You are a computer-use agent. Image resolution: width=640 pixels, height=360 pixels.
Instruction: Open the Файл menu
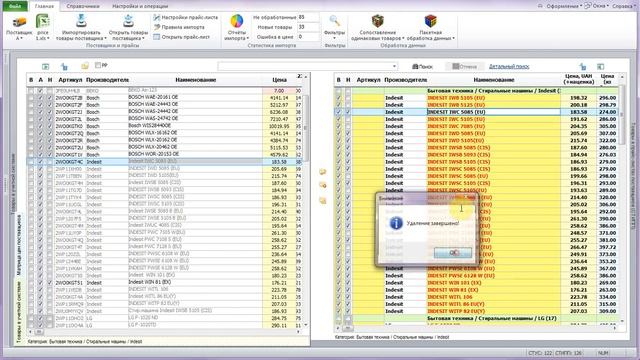point(15,6)
